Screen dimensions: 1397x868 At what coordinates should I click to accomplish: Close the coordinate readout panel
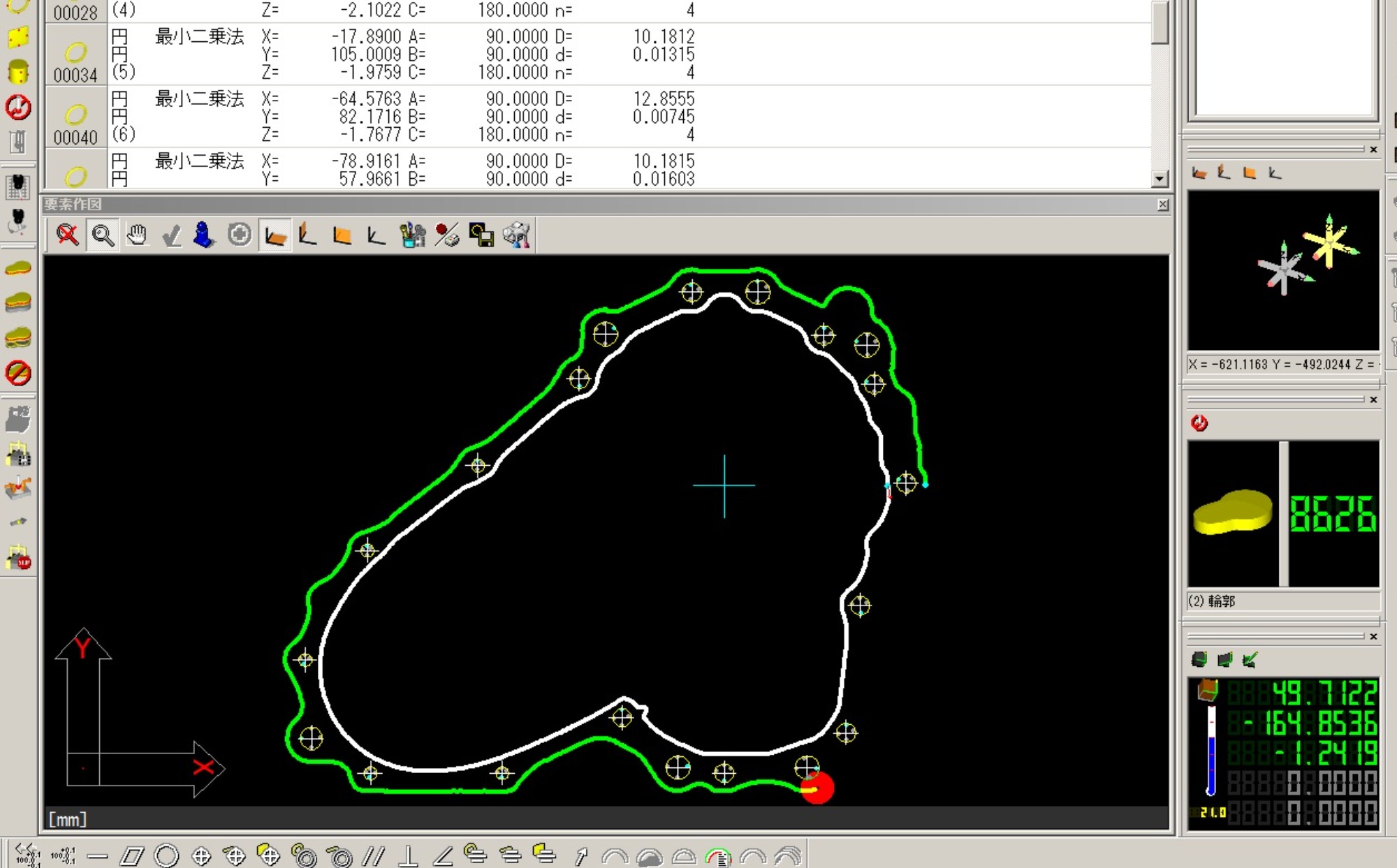(1373, 636)
